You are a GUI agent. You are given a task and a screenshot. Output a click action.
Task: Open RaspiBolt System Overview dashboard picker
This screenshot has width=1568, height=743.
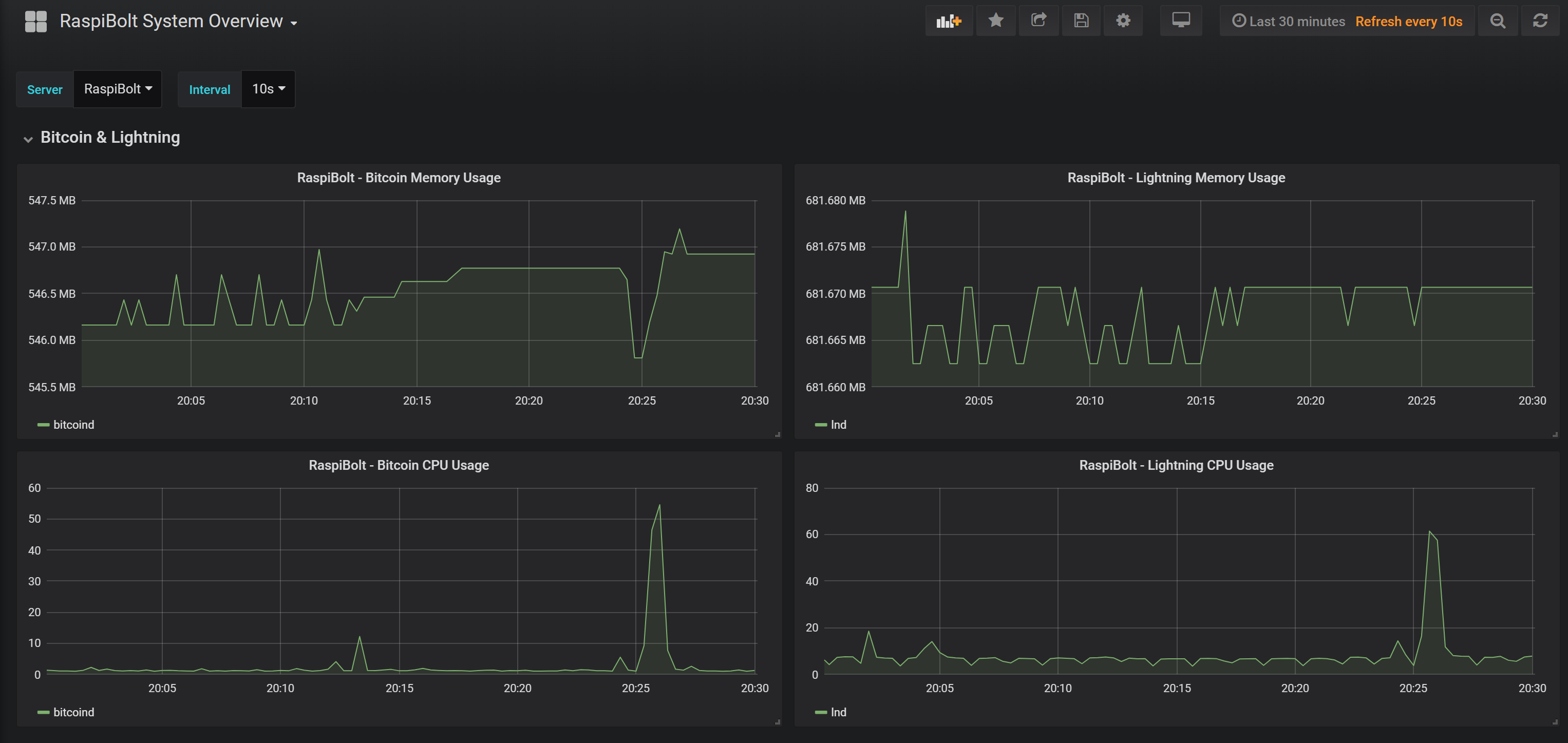178,21
